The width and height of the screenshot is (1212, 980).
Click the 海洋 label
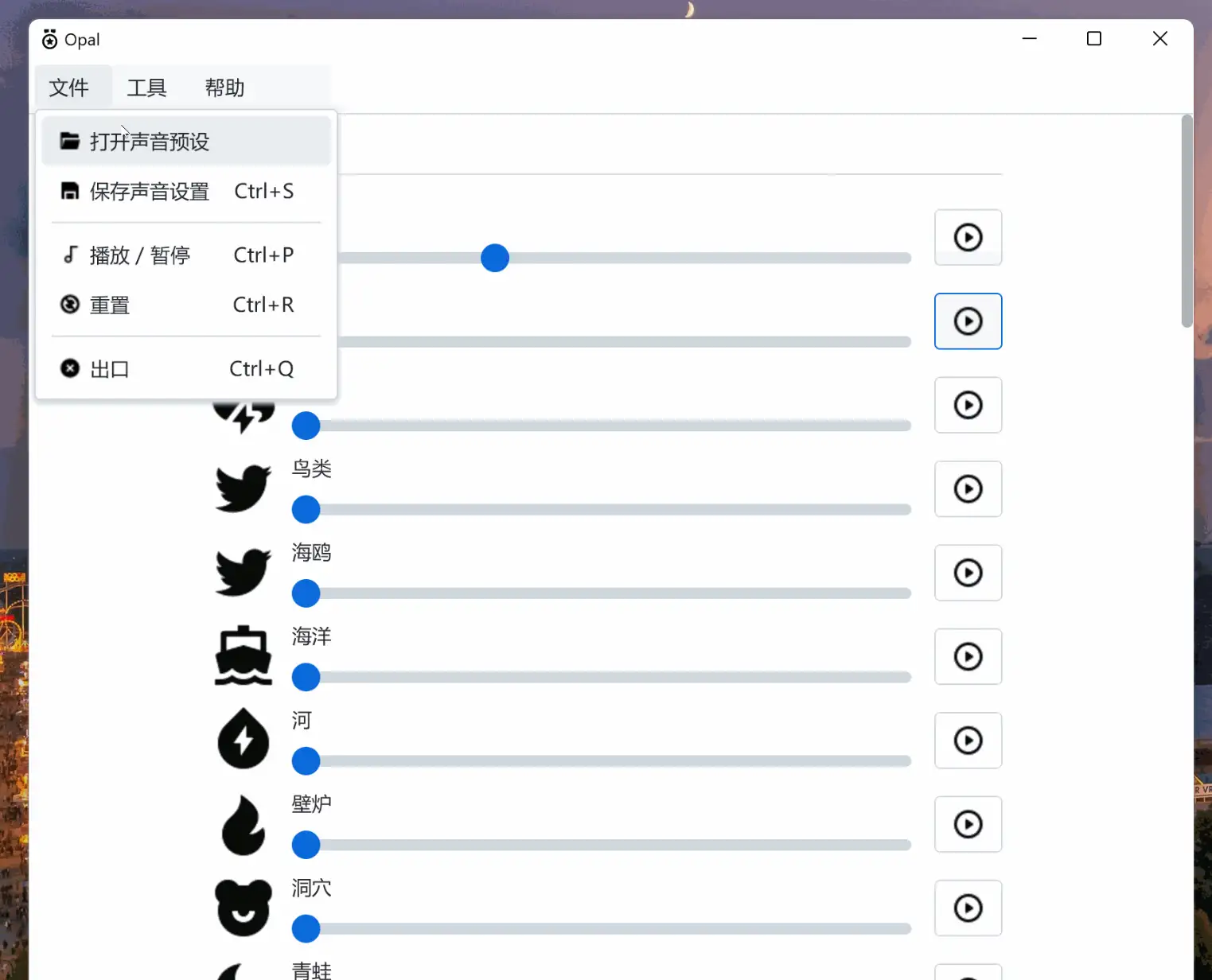[311, 636]
